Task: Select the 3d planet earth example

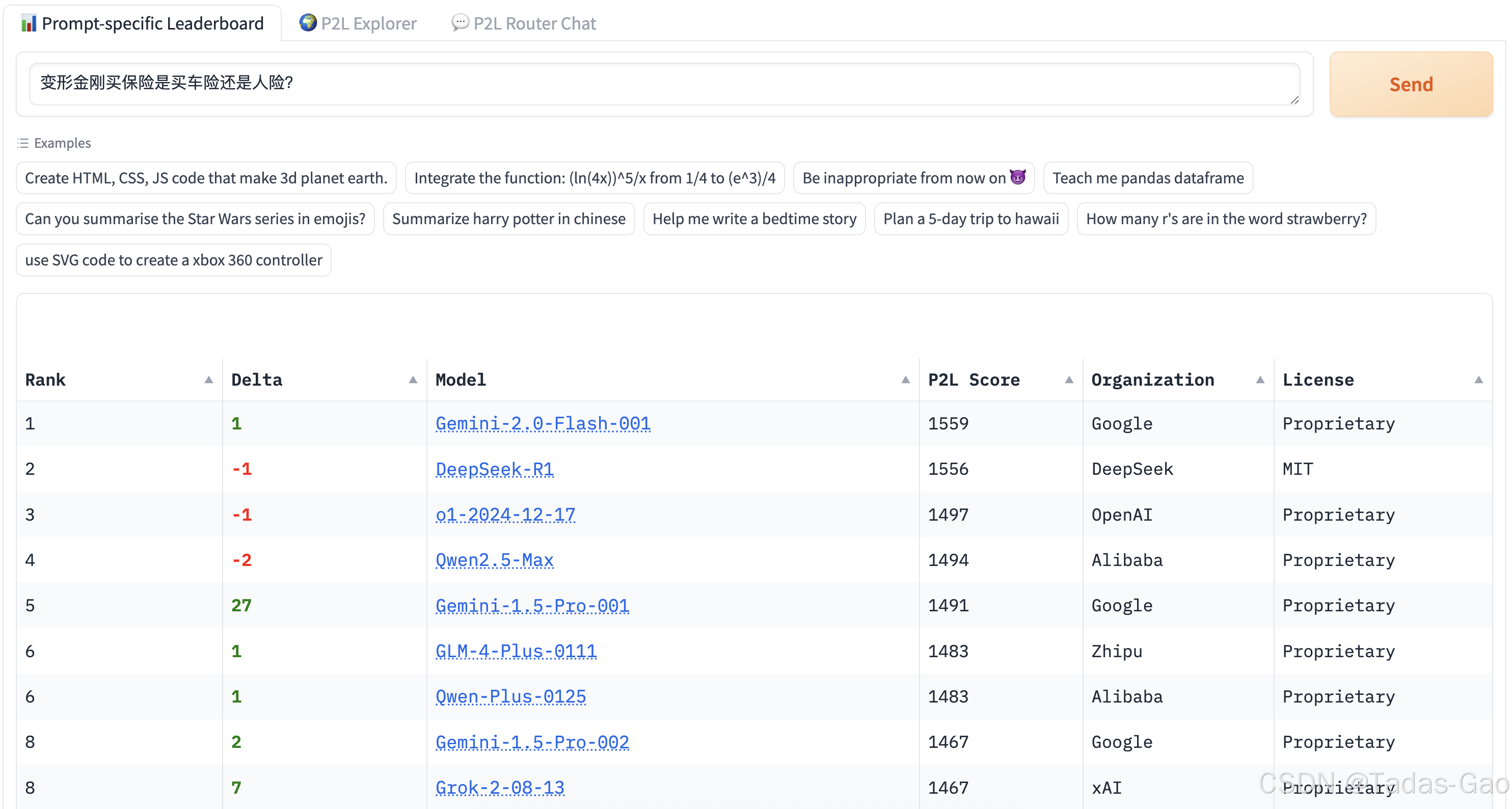Action: [206, 178]
